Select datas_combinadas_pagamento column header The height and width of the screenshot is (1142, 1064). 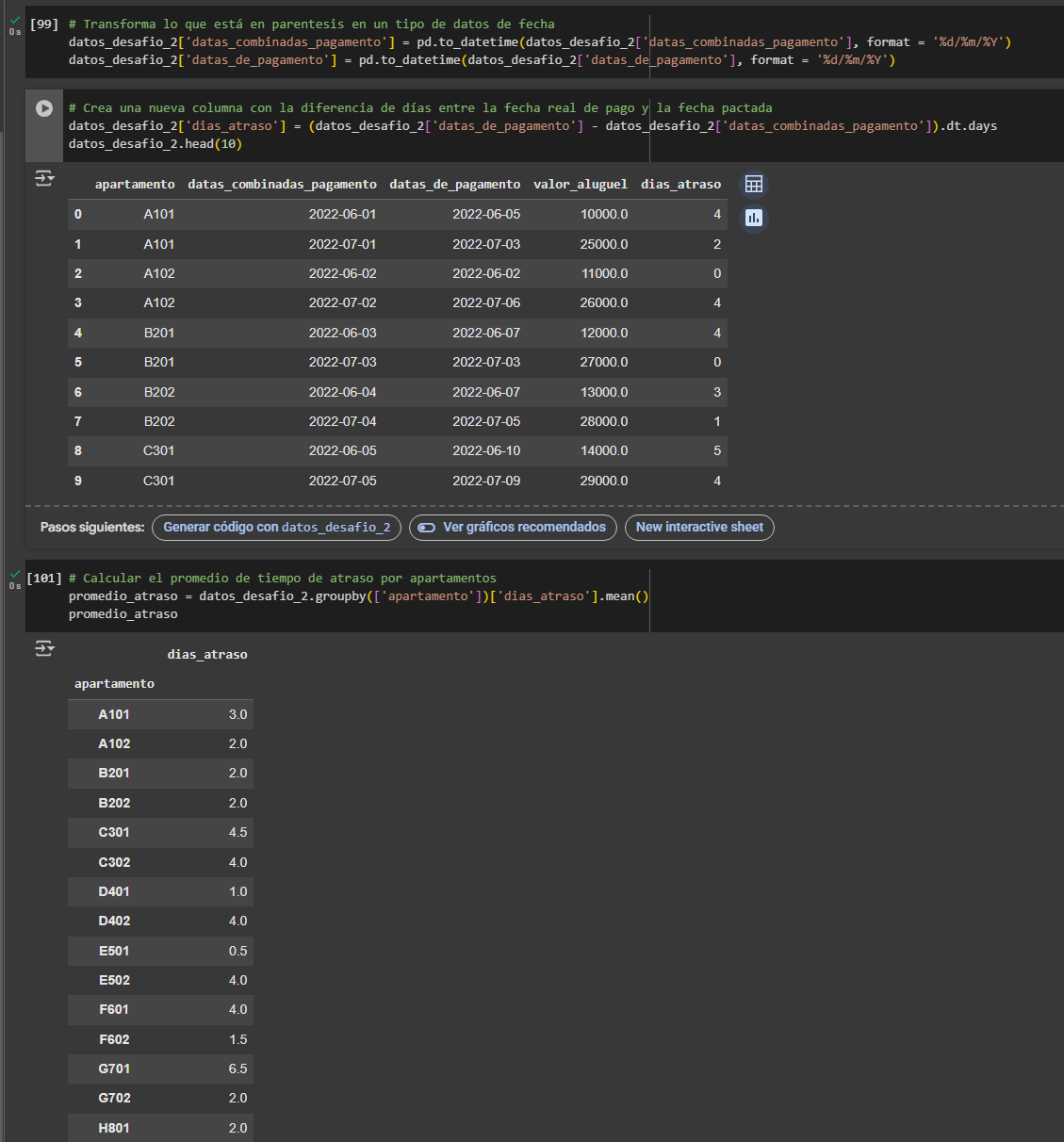[282, 185]
